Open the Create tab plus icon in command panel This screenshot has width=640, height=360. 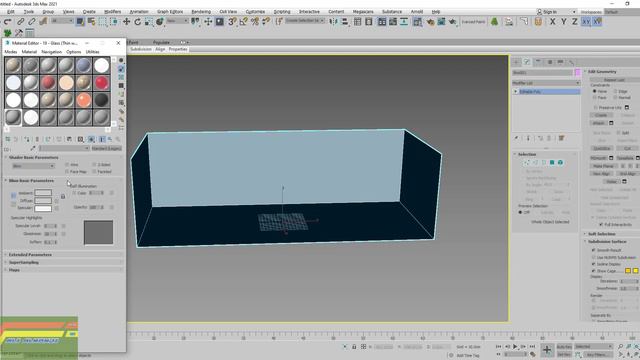pyautogui.click(x=516, y=62)
